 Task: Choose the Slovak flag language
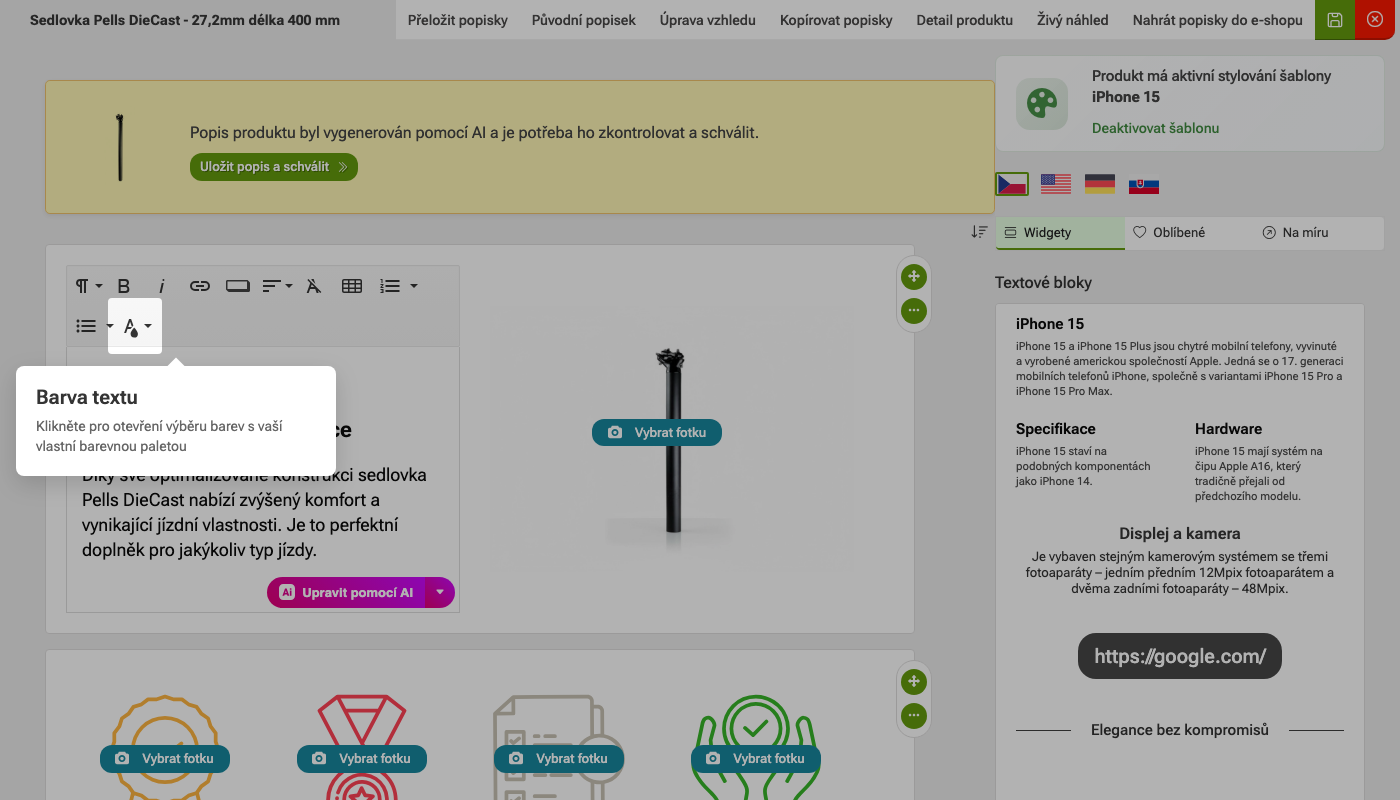[1144, 185]
